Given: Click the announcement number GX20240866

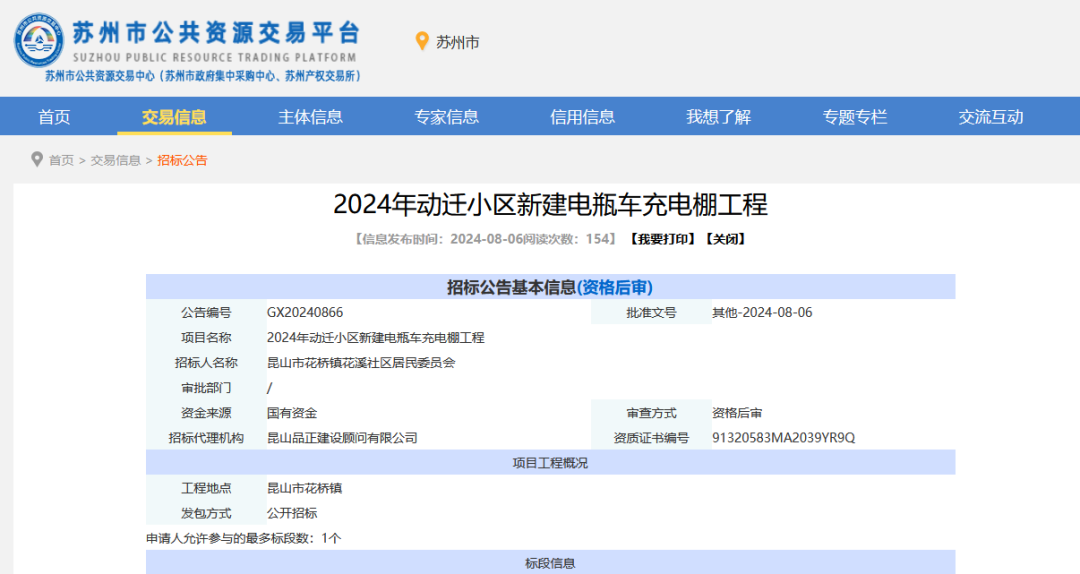Looking at the screenshot, I should click(305, 313).
